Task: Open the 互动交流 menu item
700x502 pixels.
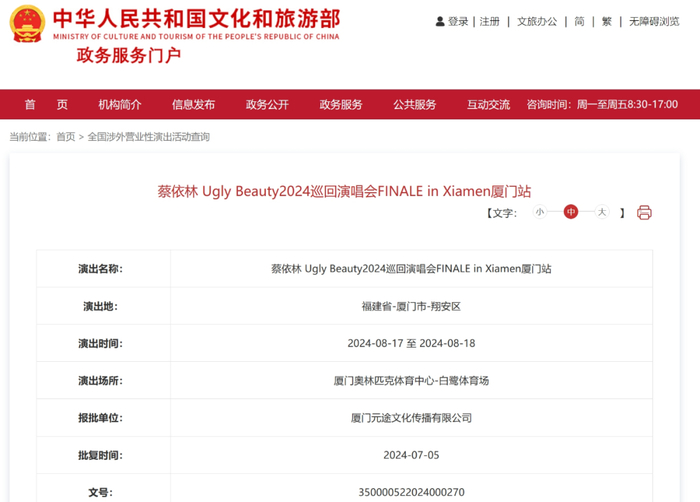Action: 488,105
